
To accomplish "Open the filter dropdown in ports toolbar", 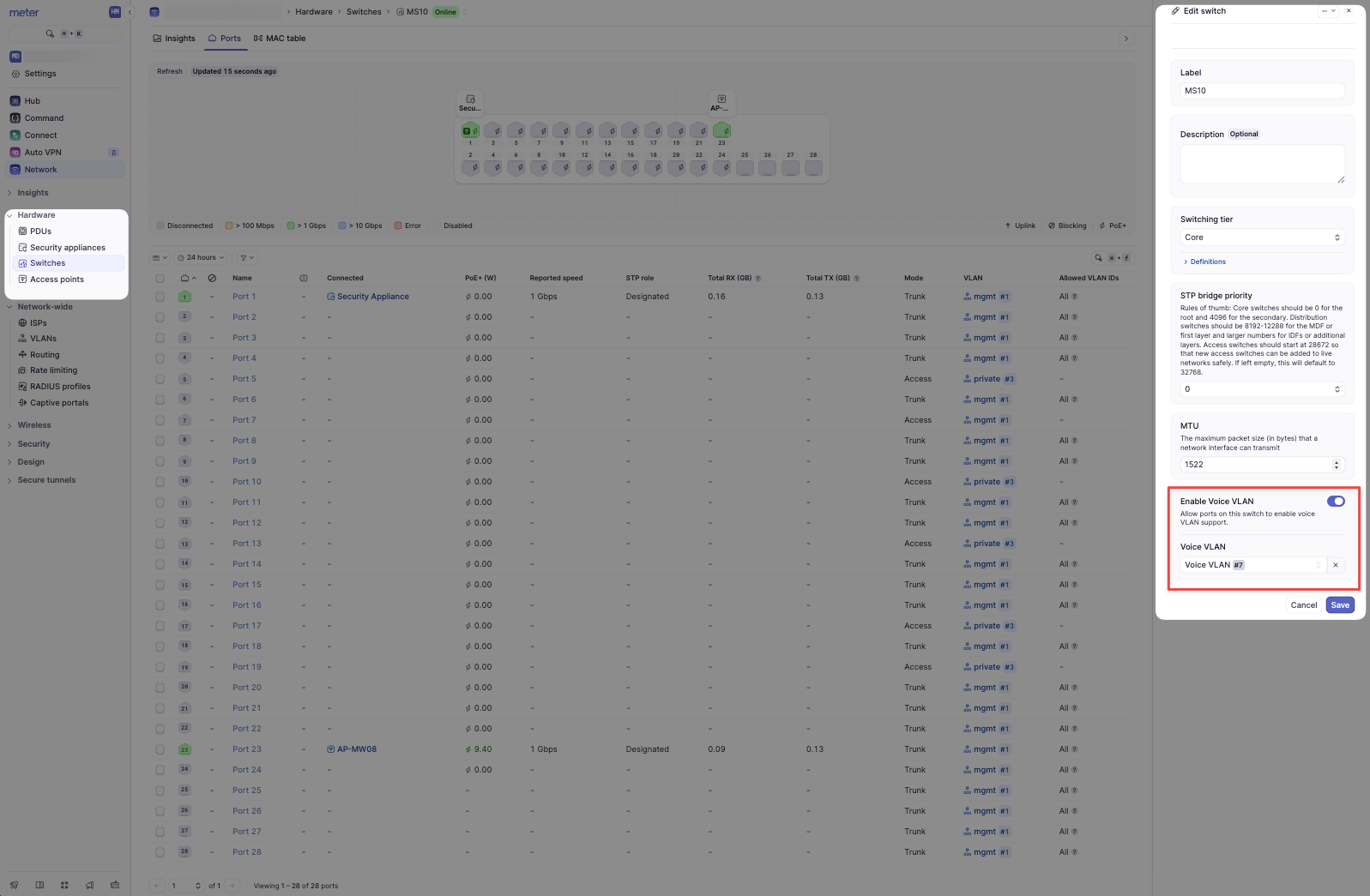I will click(x=246, y=257).
